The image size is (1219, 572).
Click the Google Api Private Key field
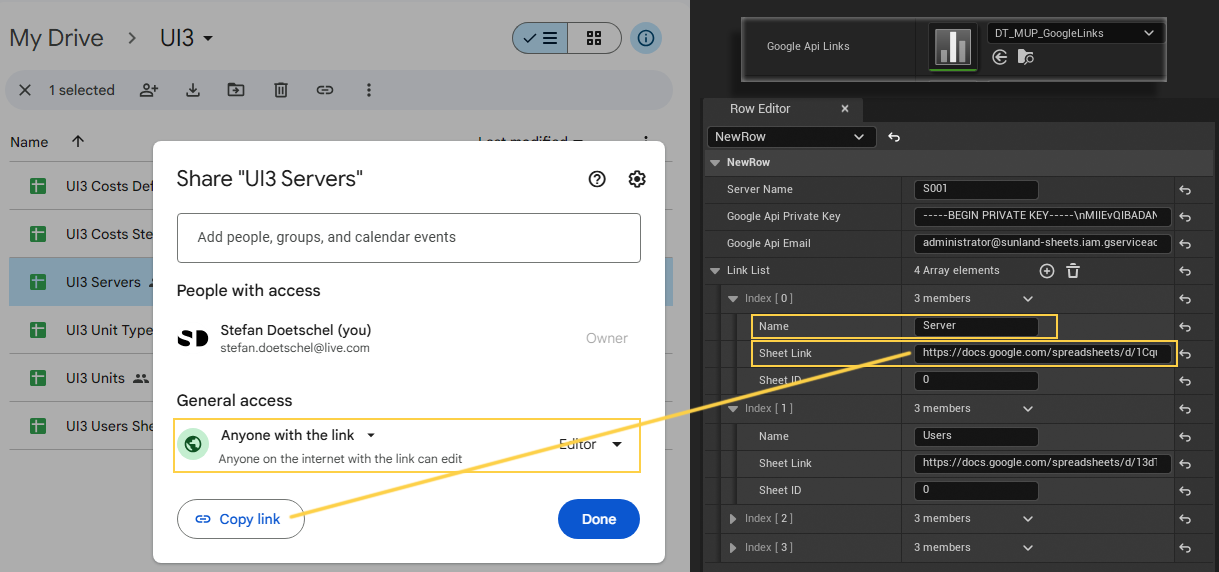coord(1042,217)
